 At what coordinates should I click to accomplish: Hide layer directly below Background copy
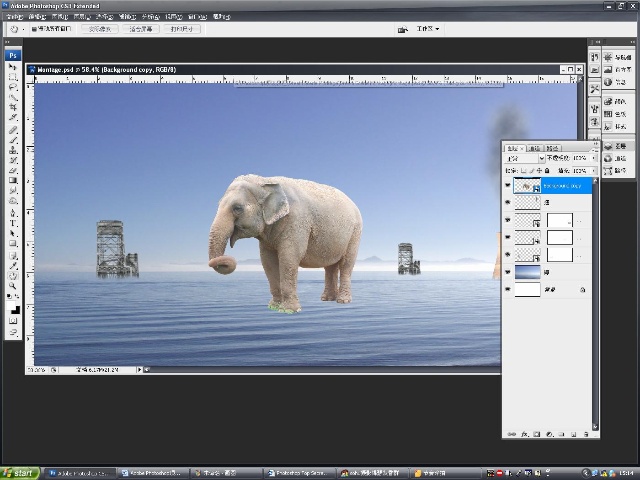508,202
